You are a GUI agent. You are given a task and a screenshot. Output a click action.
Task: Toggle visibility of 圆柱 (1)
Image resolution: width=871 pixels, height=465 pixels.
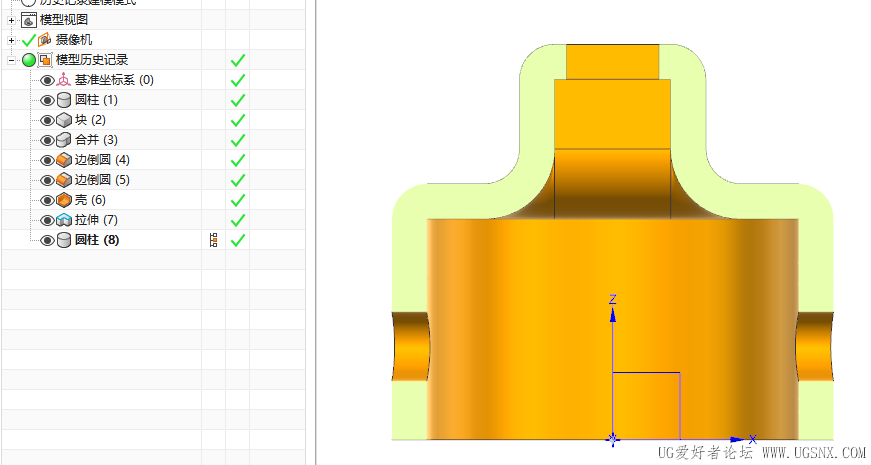47,101
